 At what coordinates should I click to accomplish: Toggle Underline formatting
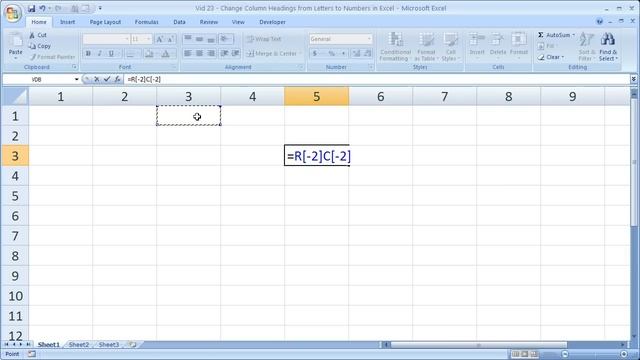(111, 53)
